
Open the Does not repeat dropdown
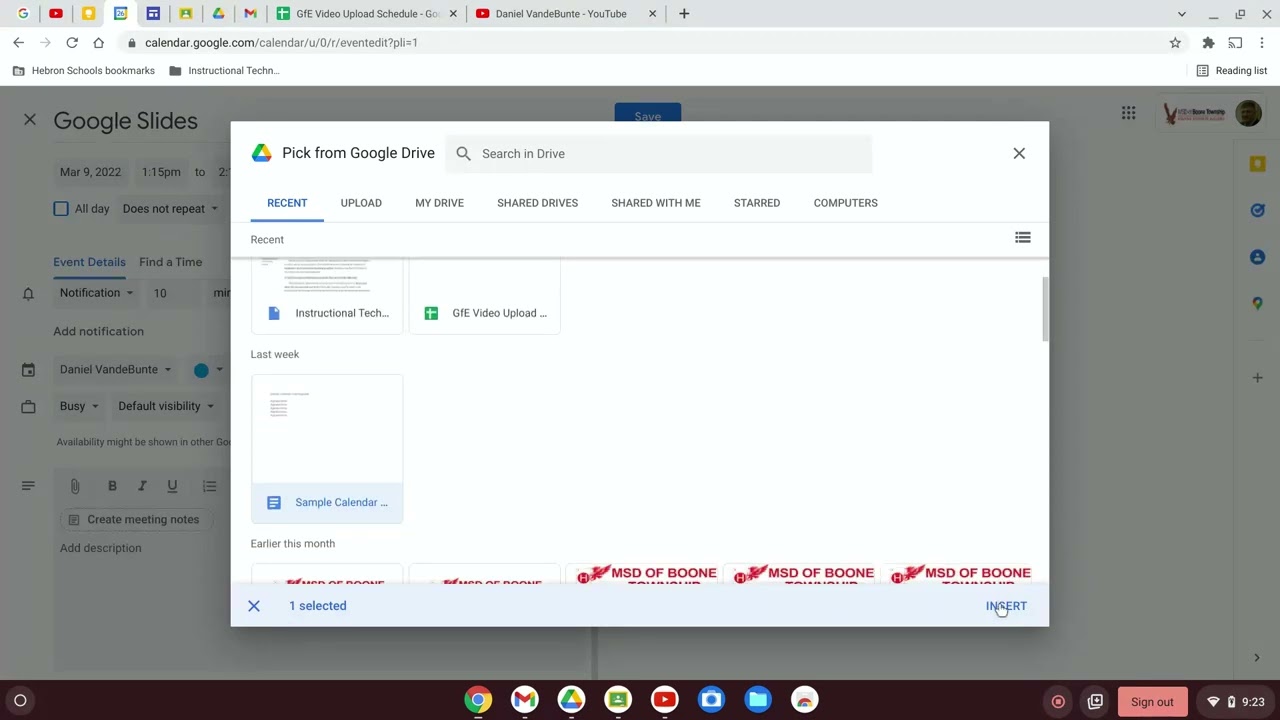170,209
